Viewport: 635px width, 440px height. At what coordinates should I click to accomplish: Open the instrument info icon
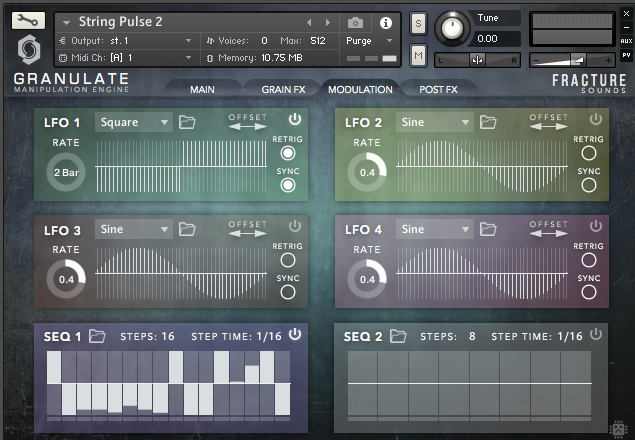[x=386, y=22]
